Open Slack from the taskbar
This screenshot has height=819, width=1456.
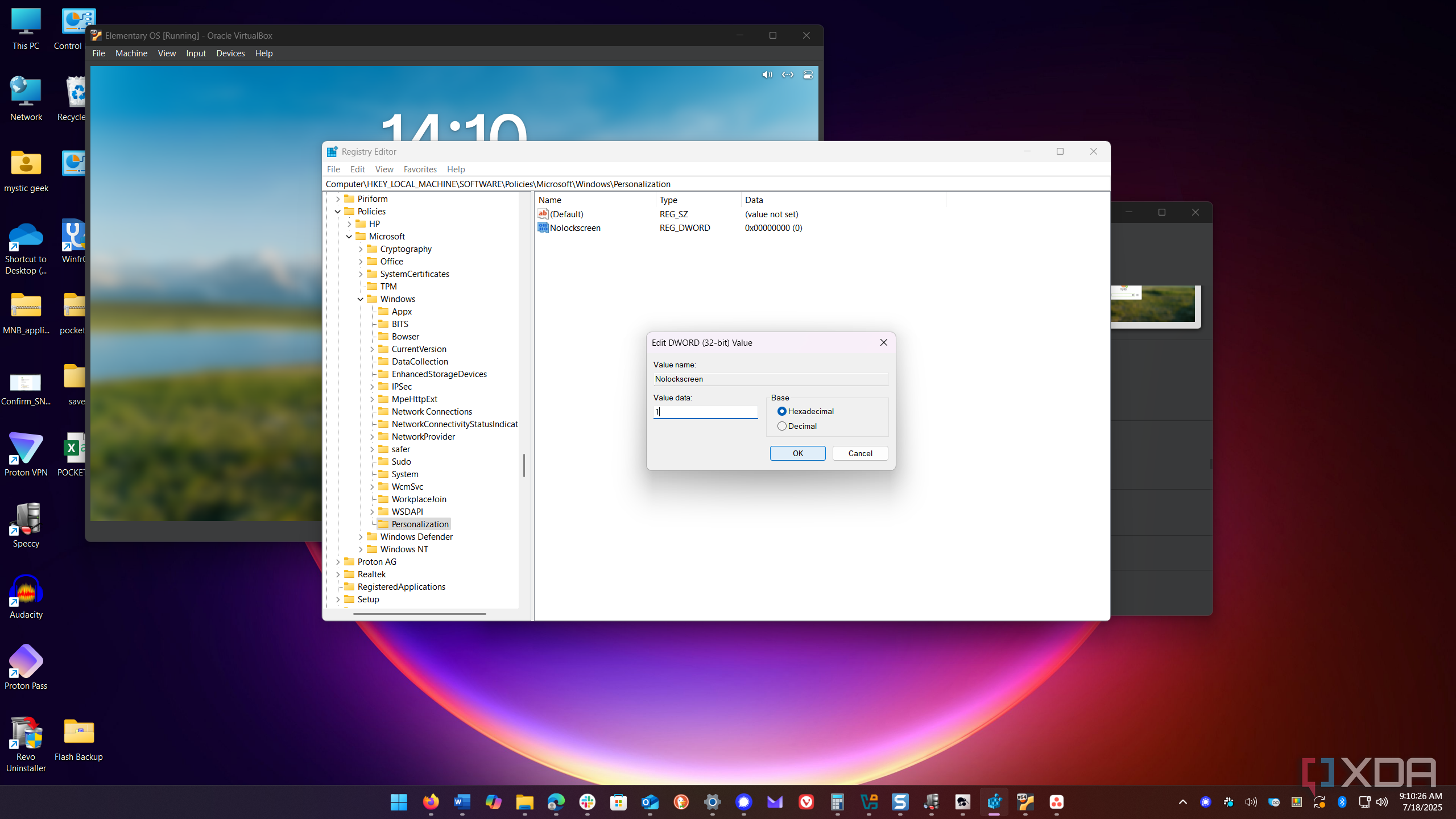pyautogui.click(x=587, y=802)
